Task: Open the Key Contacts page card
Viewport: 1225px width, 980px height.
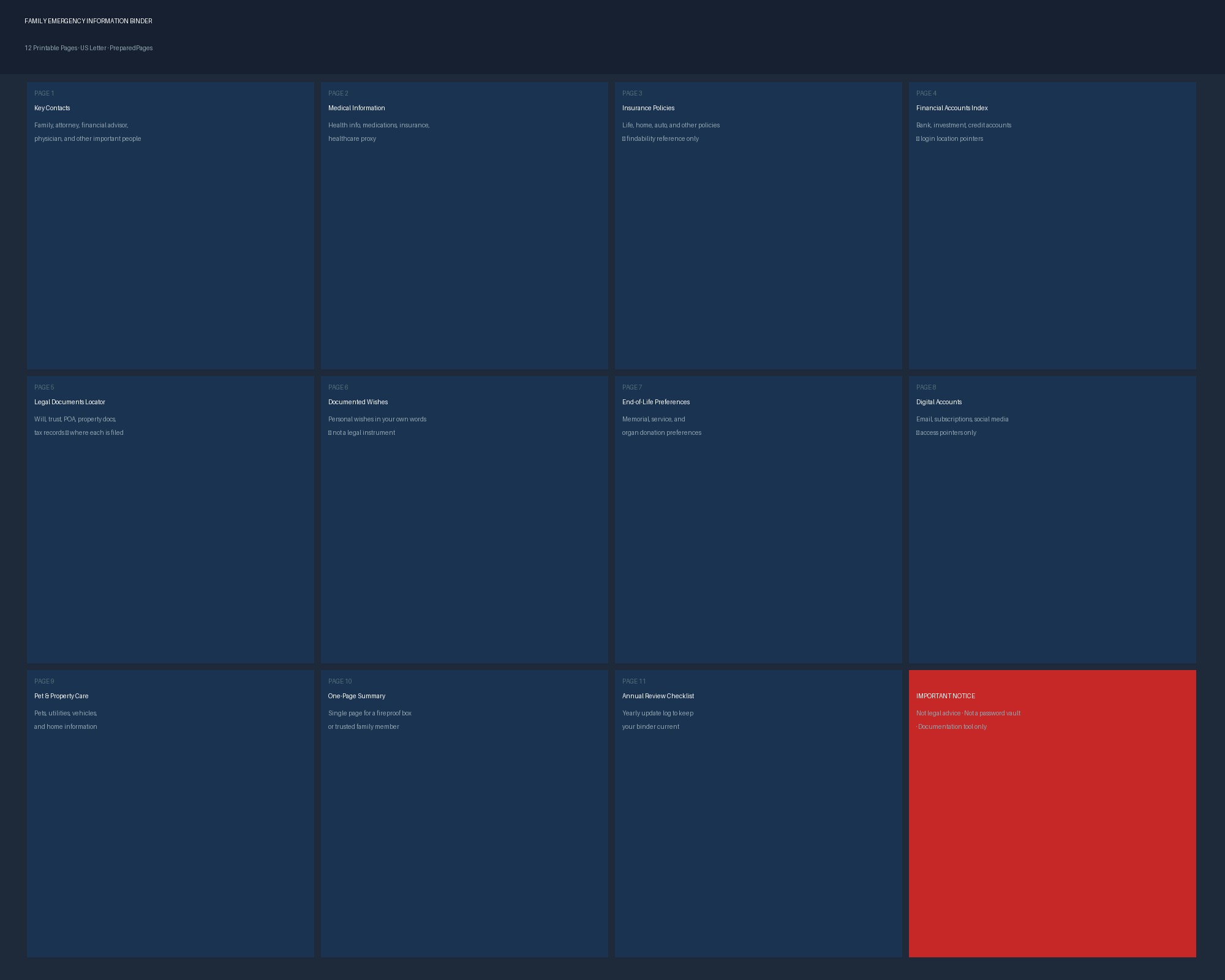Action: (x=170, y=225)
